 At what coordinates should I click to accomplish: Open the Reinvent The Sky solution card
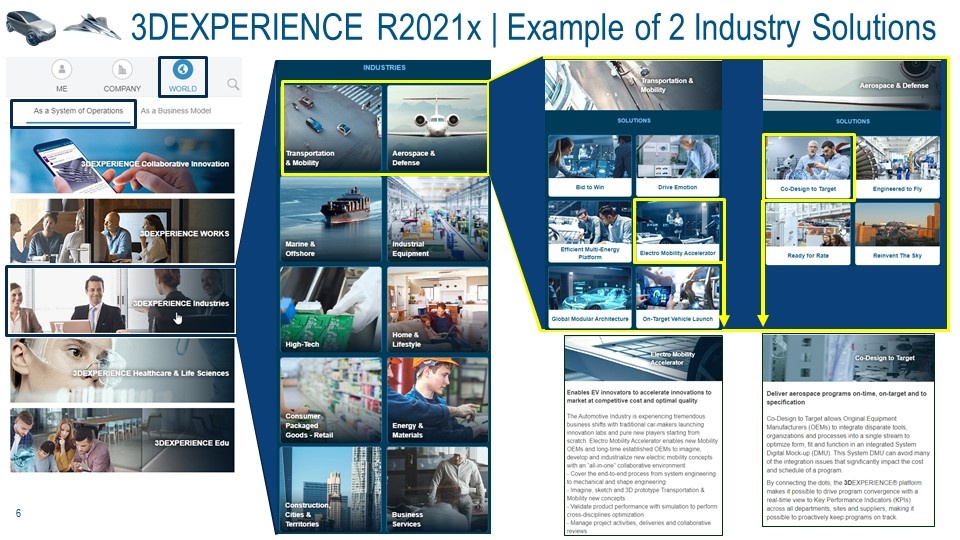(897, 234)
